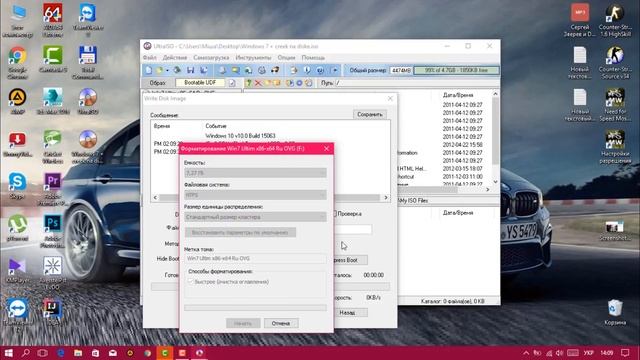Open the Помощь menu
Image resolution: width=640 pixels, height=360 pixels.
[313, 58]
